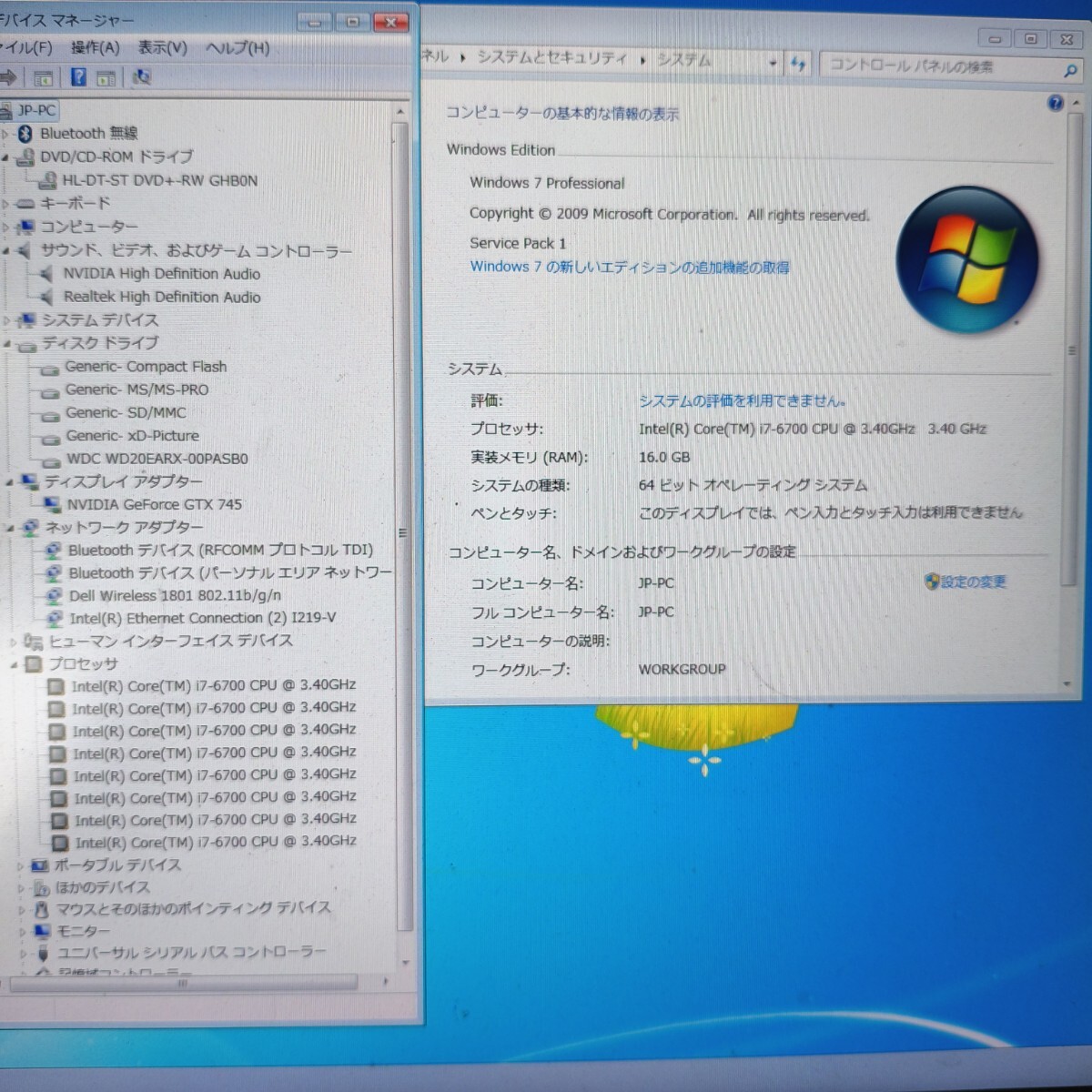Click Device Manager vertical scrollbar down arrow
The image size is (1092, 1092).
(405, 963)
